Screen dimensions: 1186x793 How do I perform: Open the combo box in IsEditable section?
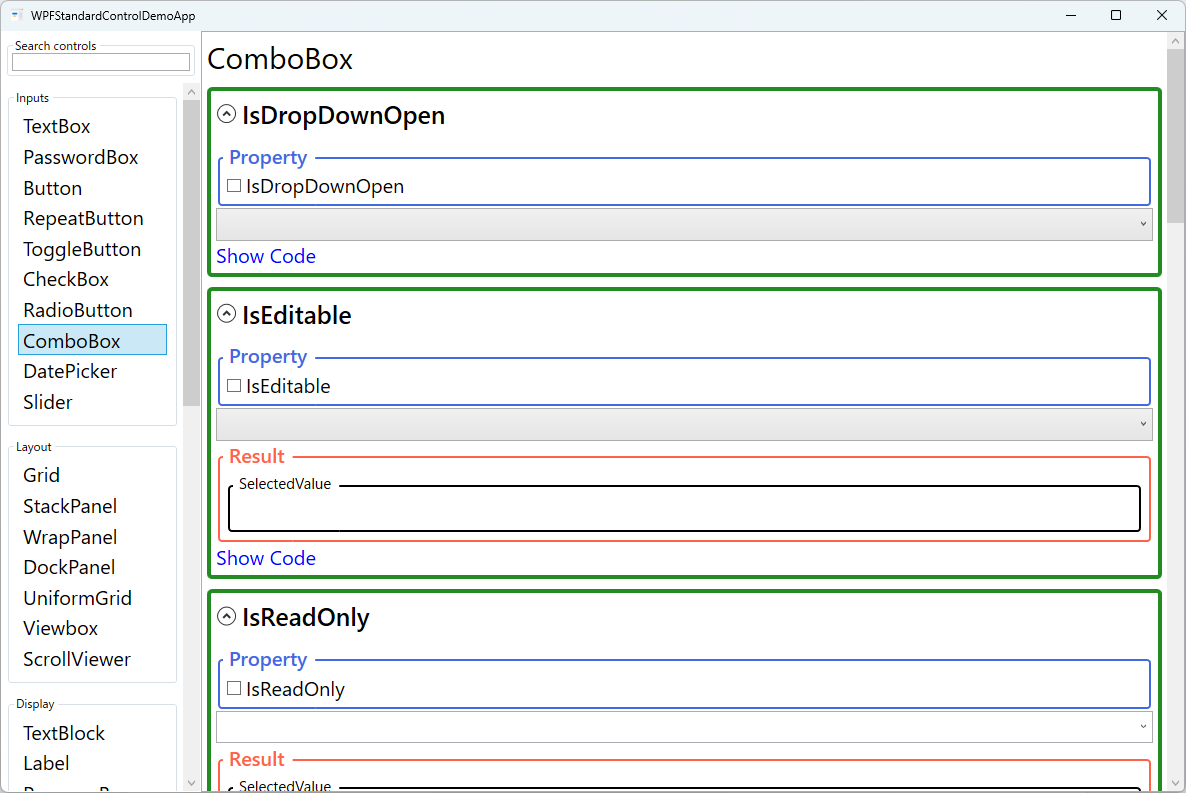684,424
